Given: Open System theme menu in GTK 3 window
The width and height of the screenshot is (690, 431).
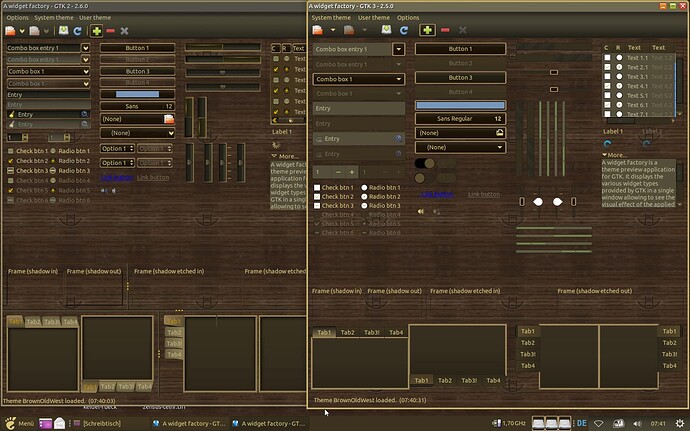Looking at the screenshot, I should 331,18.
